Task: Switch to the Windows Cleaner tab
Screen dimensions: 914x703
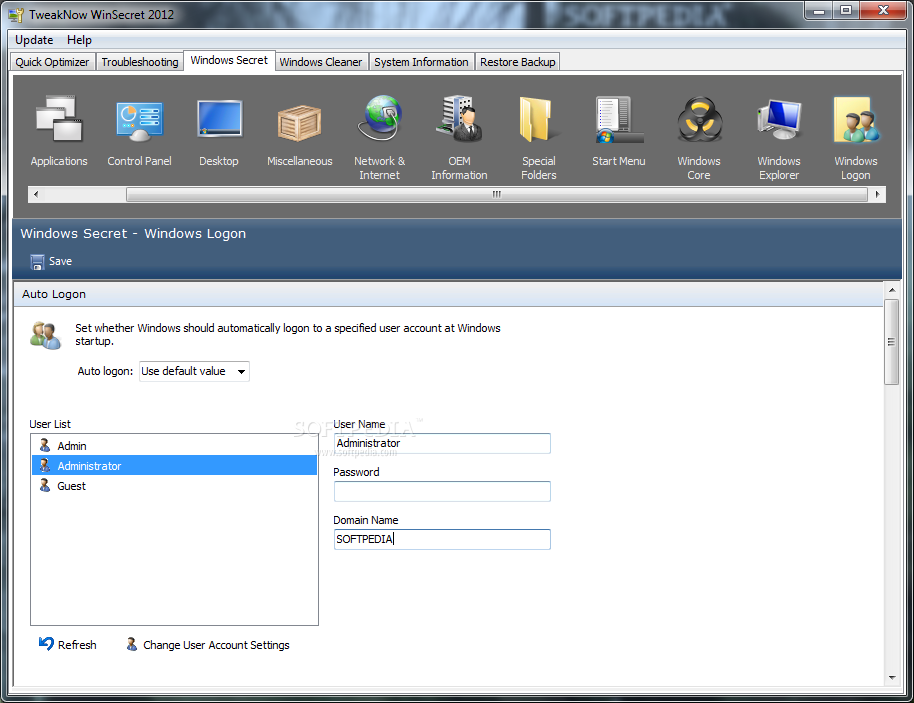Action: 321,62
